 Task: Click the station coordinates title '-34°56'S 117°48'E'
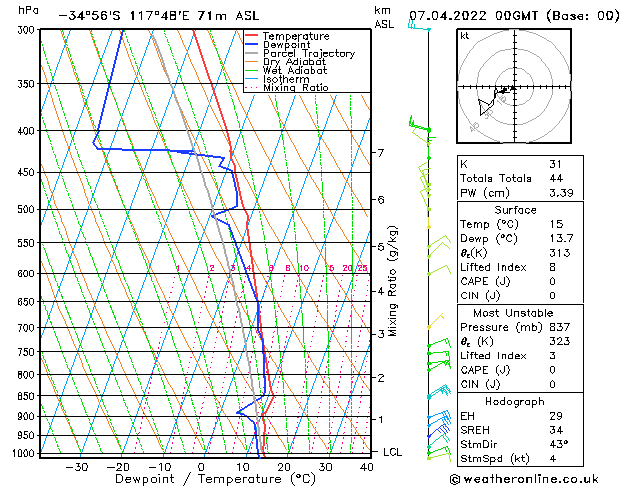[x=124, y=16]
